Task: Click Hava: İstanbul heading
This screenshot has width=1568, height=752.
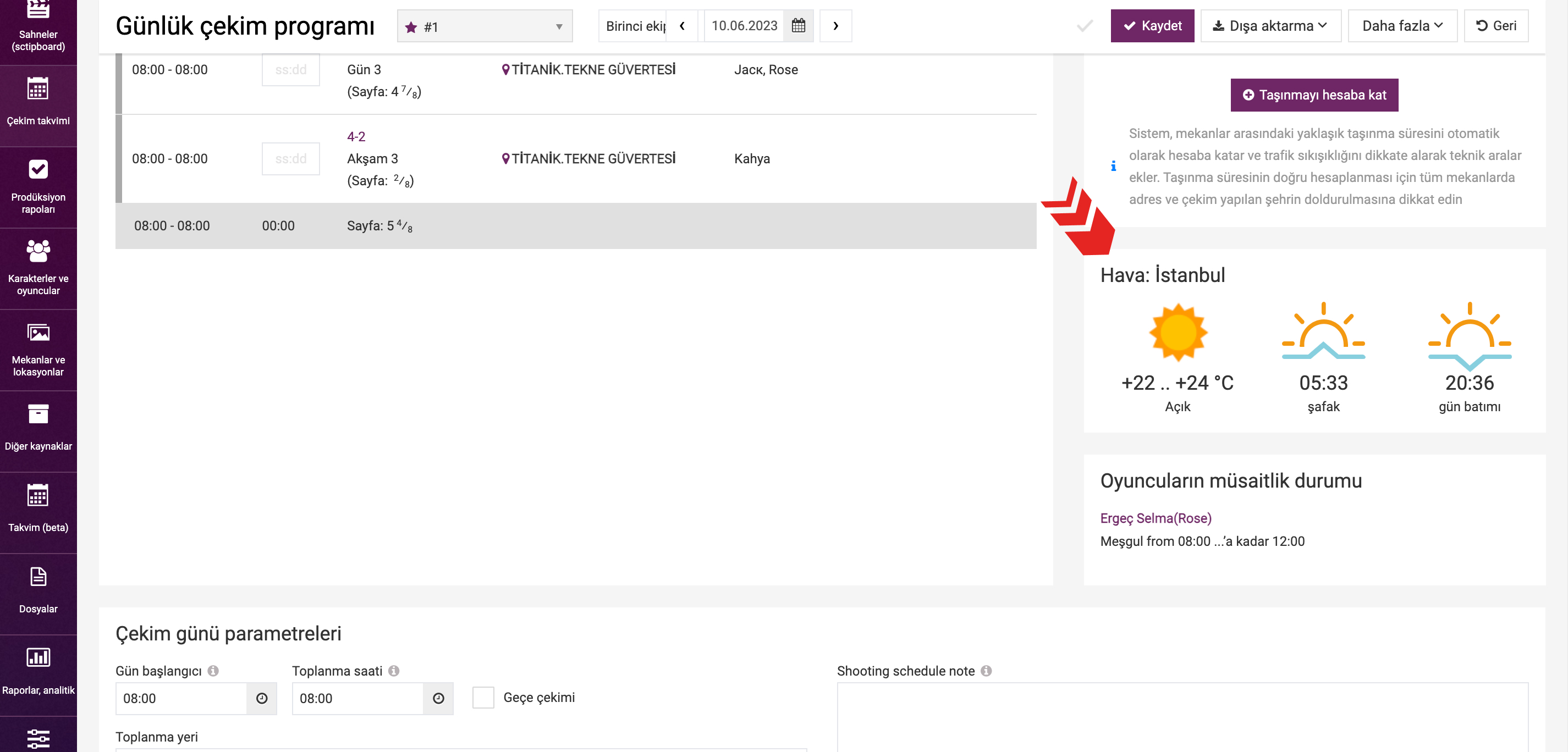Action: (1162, 275)
